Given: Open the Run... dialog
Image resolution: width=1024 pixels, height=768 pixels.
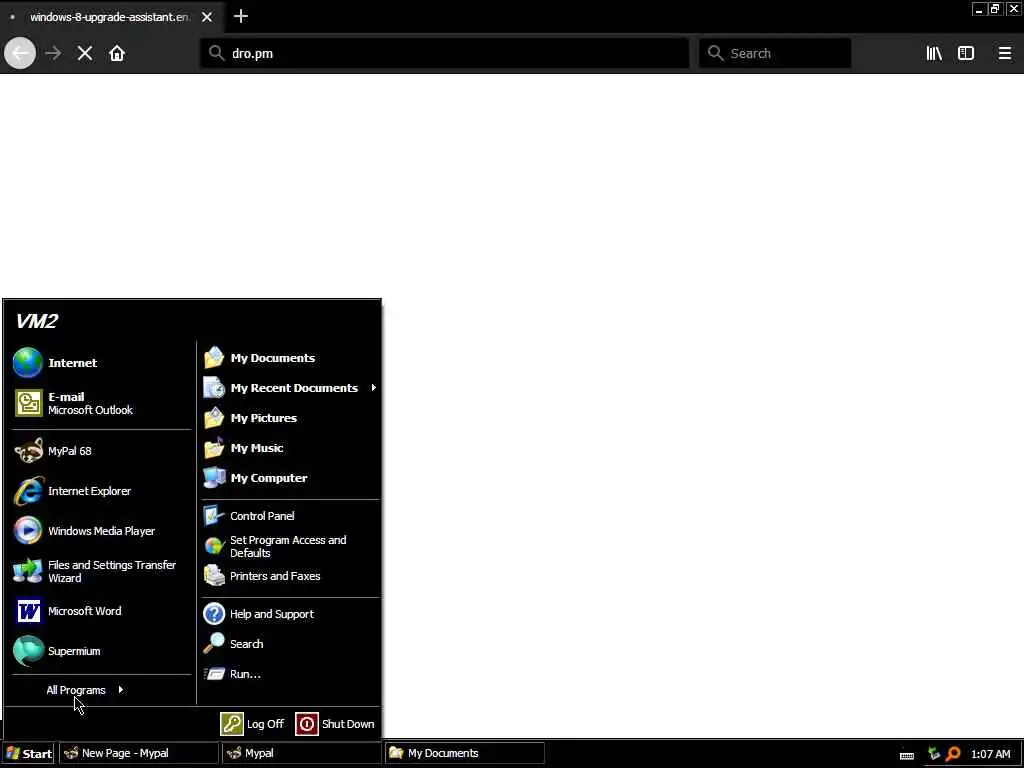Looking at the screenshot, I should coord(291,674).
